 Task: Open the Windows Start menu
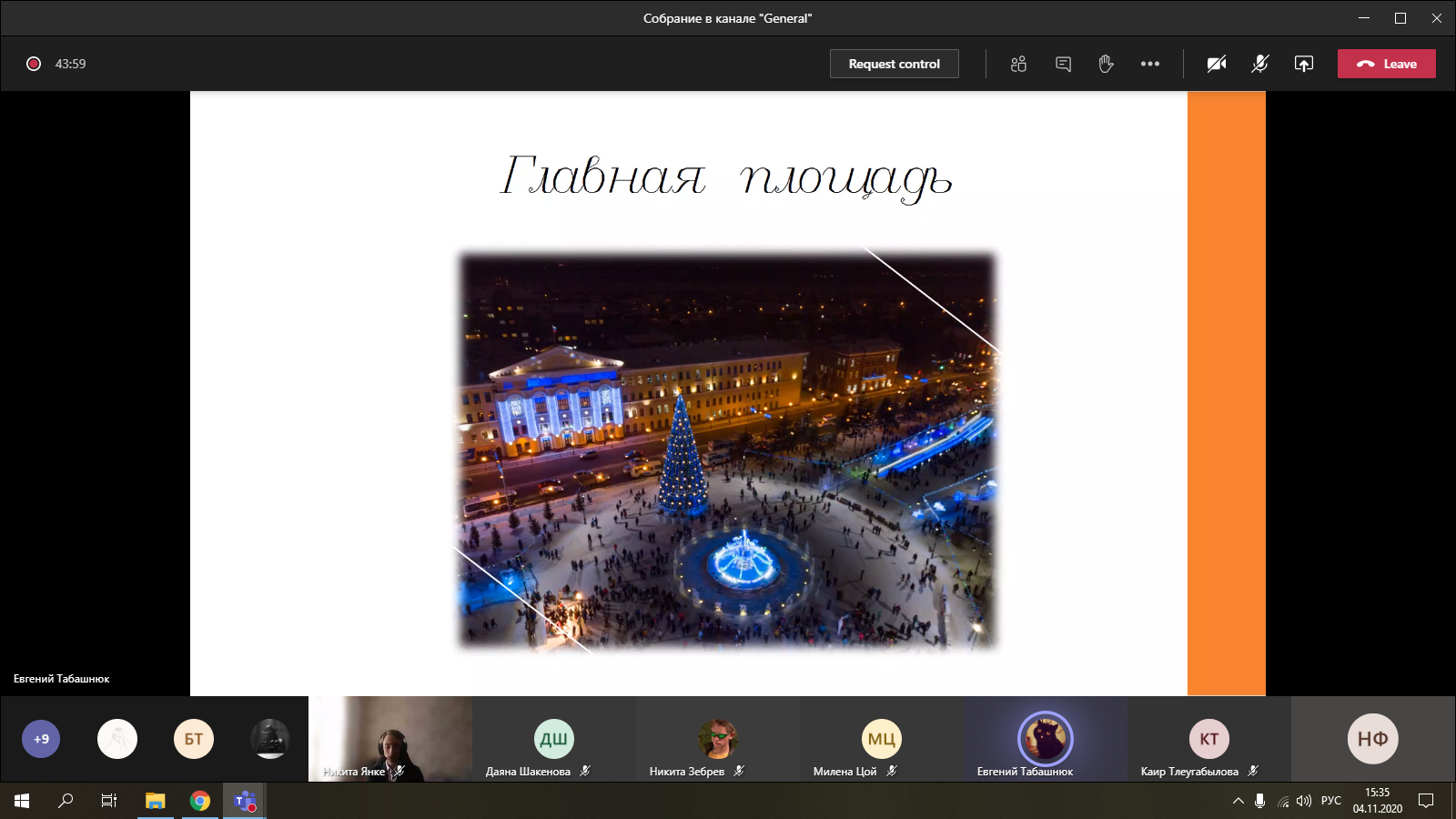[x=22, y=801]
